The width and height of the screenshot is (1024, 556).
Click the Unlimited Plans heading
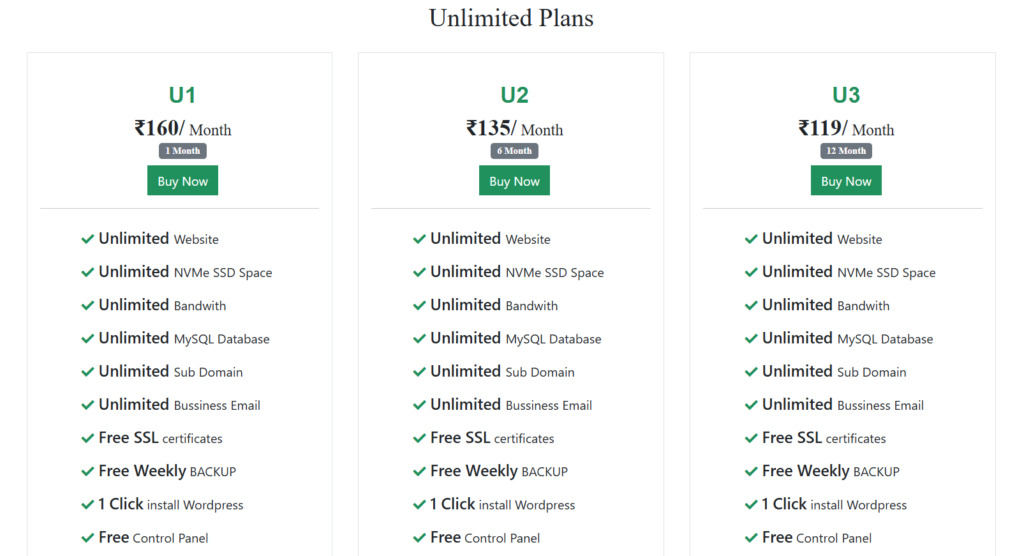(x=511, y=18)
